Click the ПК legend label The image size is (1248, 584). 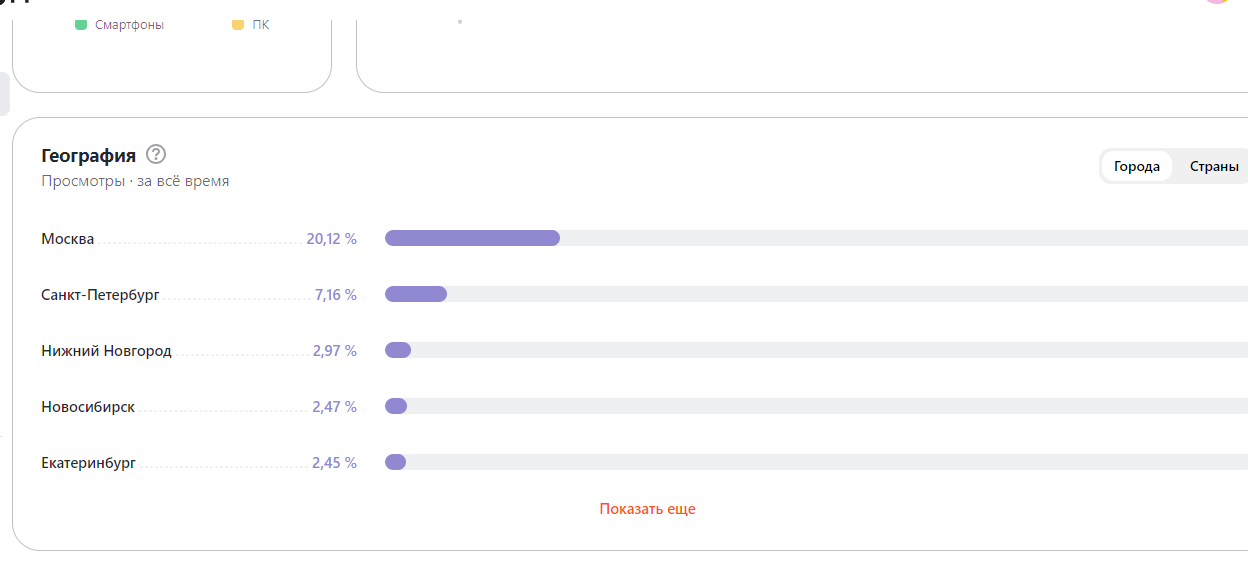click(260, 25)
